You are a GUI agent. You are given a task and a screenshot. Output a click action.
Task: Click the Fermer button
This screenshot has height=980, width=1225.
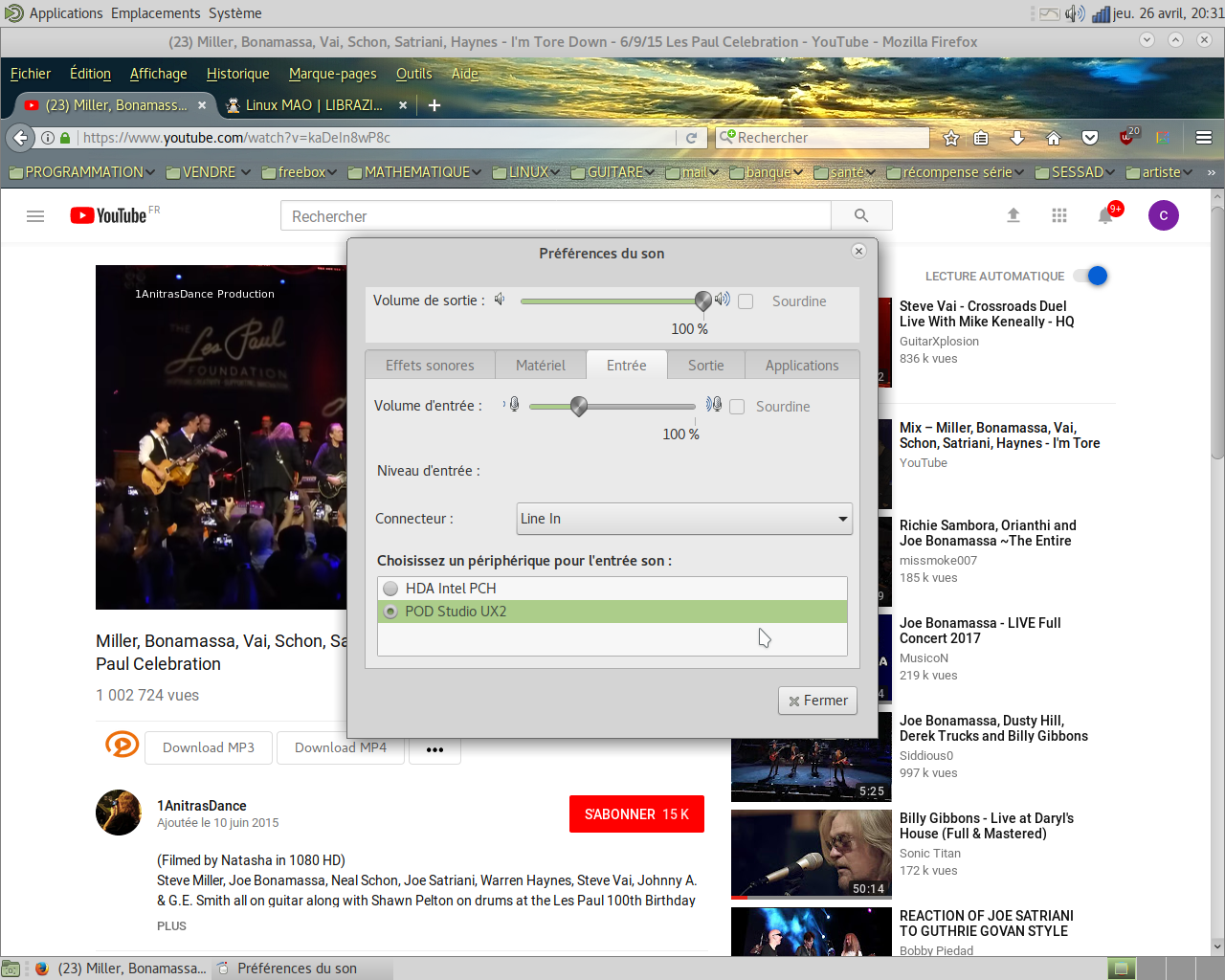[817, 701]
